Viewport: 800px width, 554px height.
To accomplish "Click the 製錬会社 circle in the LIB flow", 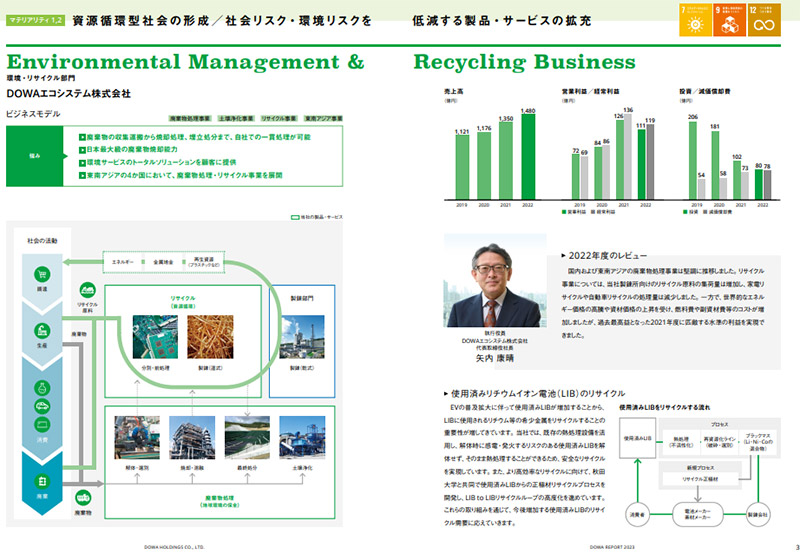I will 758,515.
